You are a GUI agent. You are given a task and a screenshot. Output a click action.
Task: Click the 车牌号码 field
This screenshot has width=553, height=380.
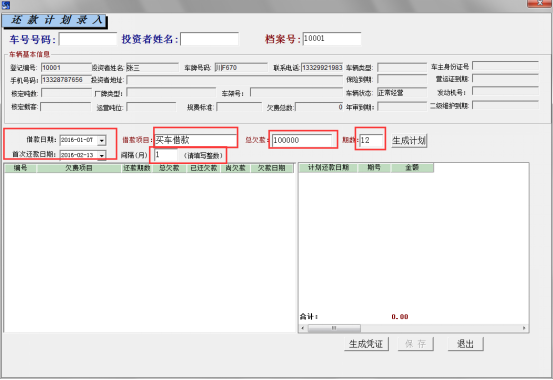point(241,67)
